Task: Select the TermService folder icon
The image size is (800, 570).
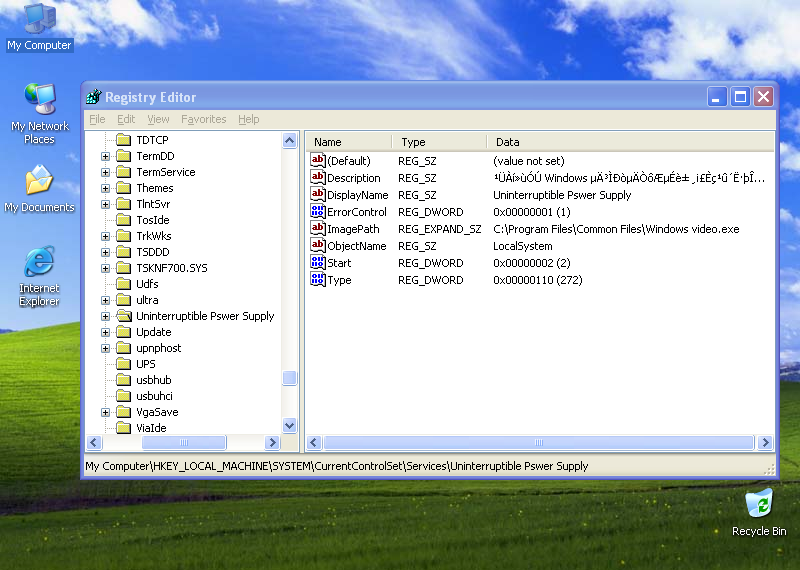Action: 123,172
